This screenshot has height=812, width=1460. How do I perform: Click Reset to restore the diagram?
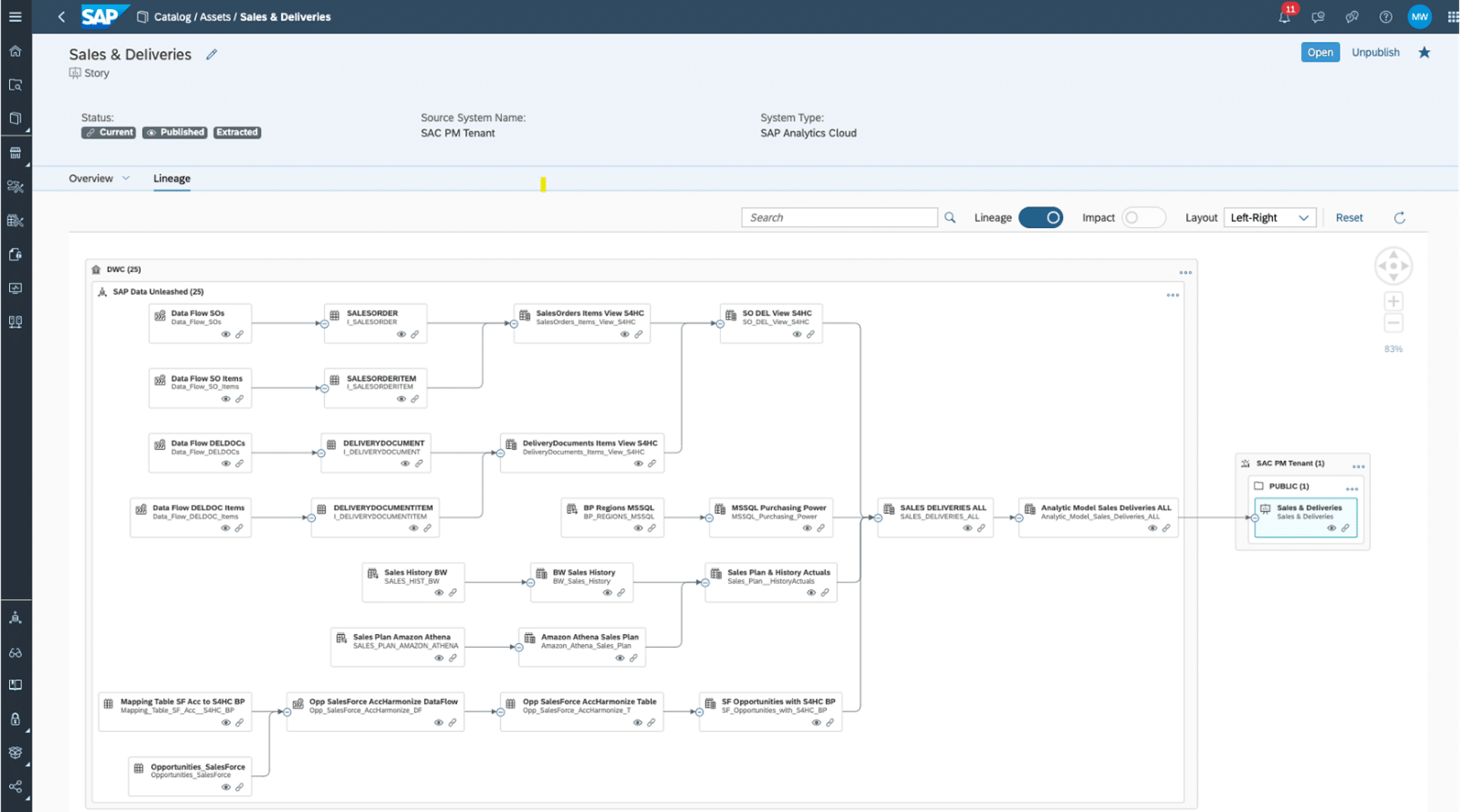1349,217
